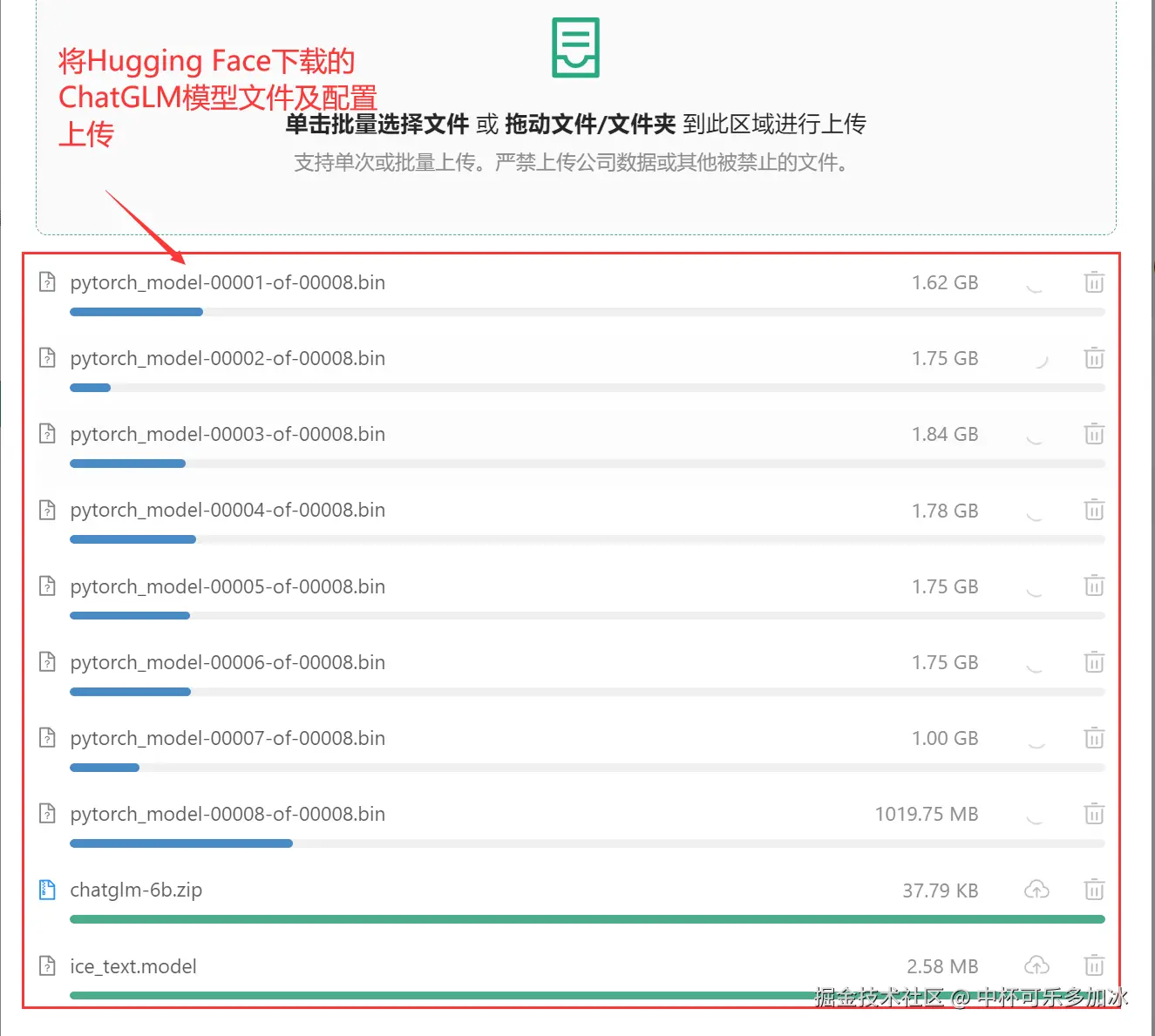Select file name chatglm-6b.zip
Viewport: 1155px width, 1036px height.
tap(136, 890)
